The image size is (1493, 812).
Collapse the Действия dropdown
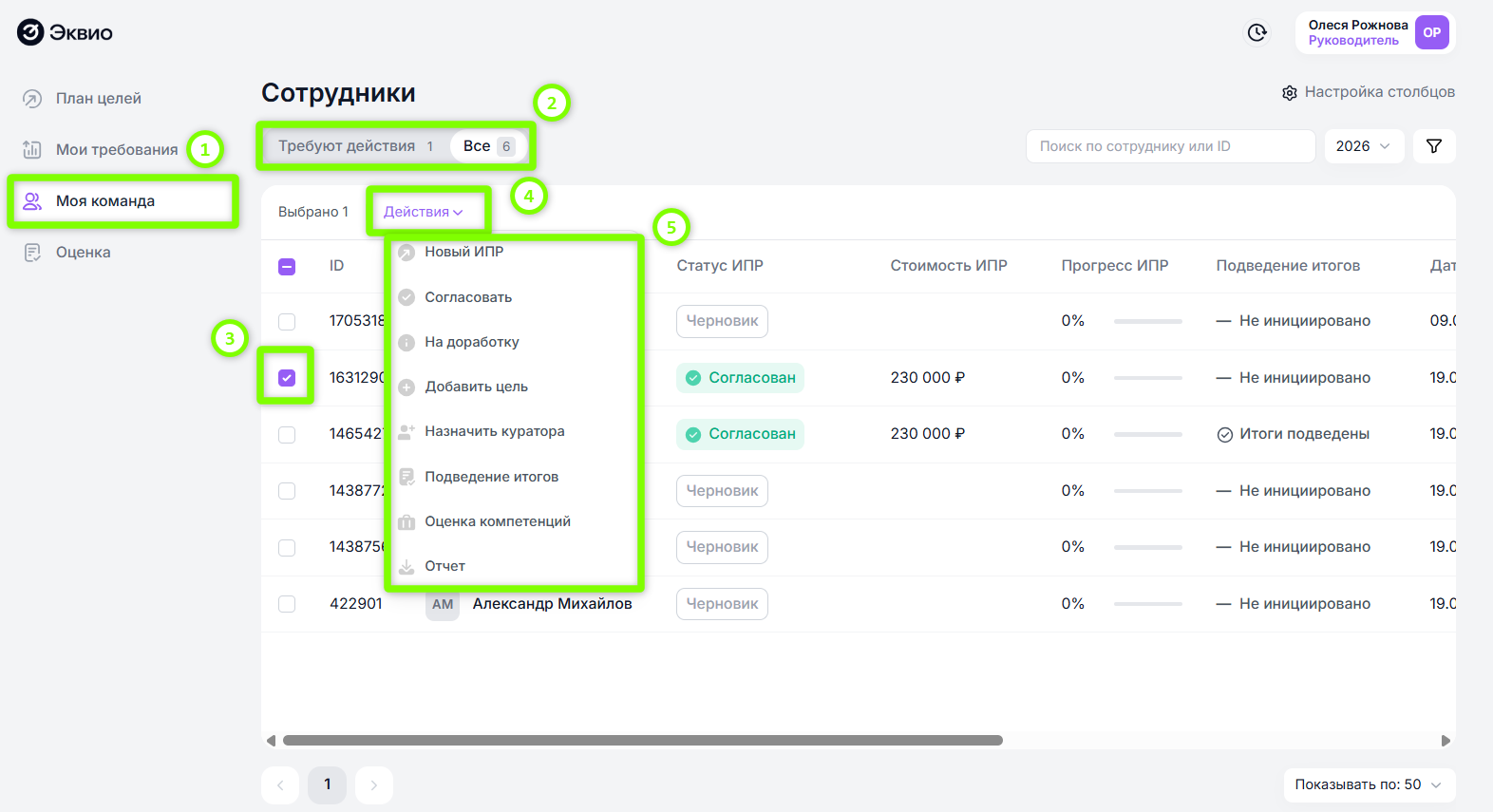424,212
